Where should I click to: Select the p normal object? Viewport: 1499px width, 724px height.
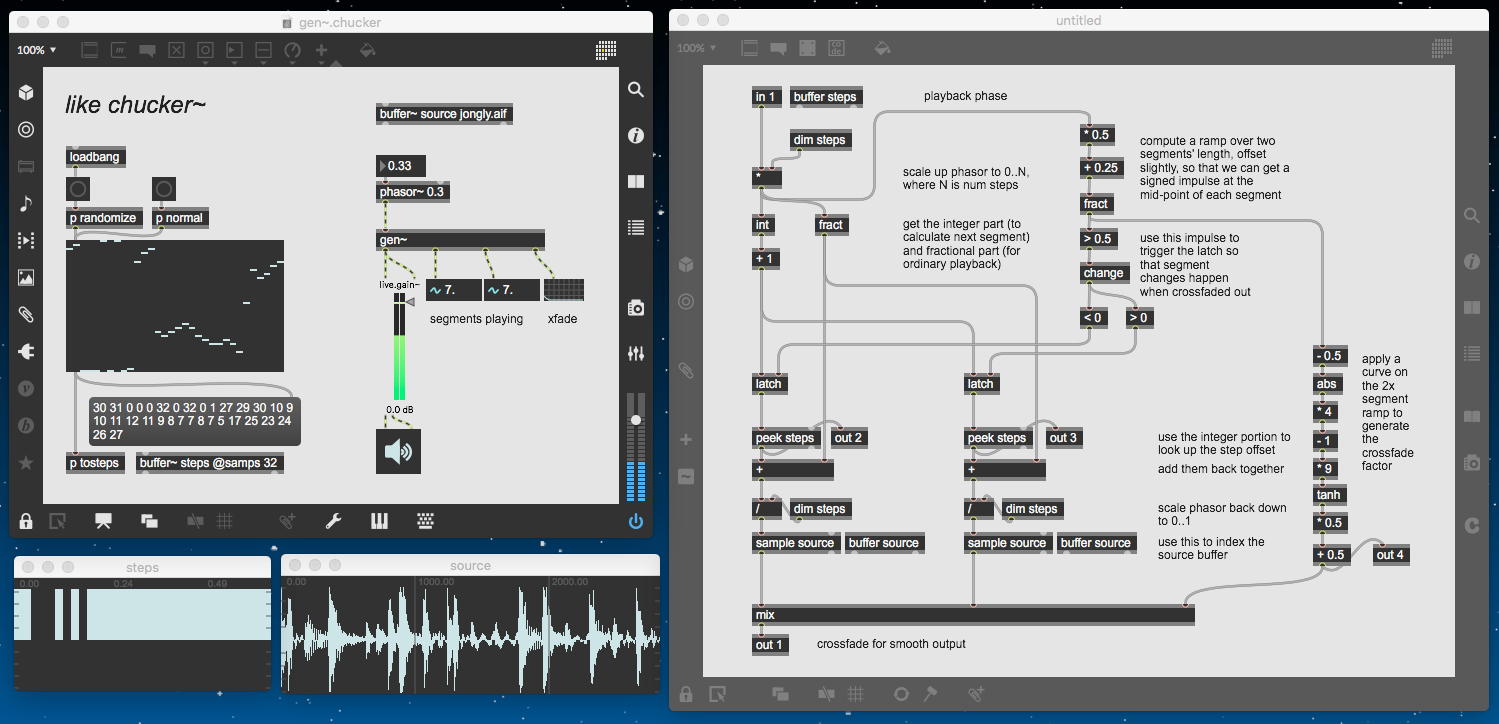[x=180, y=218]
